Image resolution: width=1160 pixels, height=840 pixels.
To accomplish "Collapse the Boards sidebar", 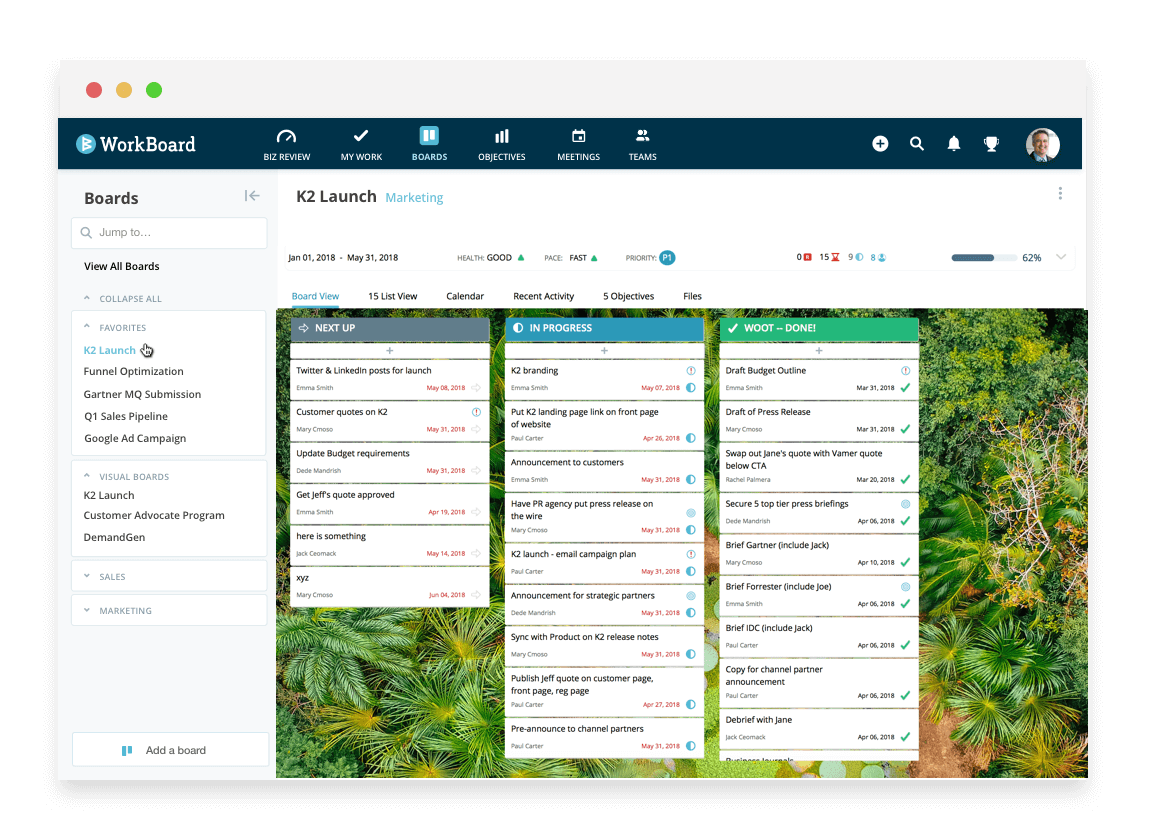I will pyautogui.click(x=252, y=196).
